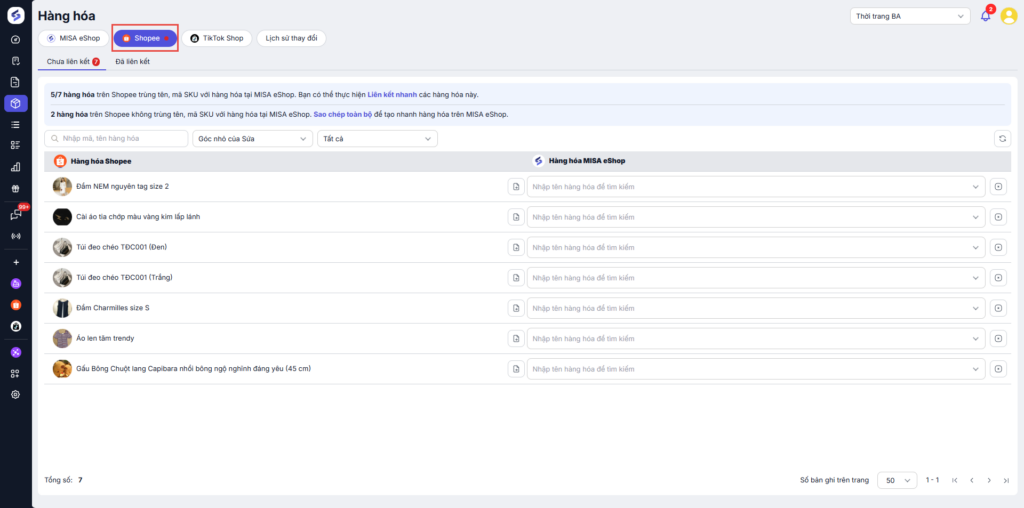
Task: Switch to the Đã liên kết tab
Action: 132,62
